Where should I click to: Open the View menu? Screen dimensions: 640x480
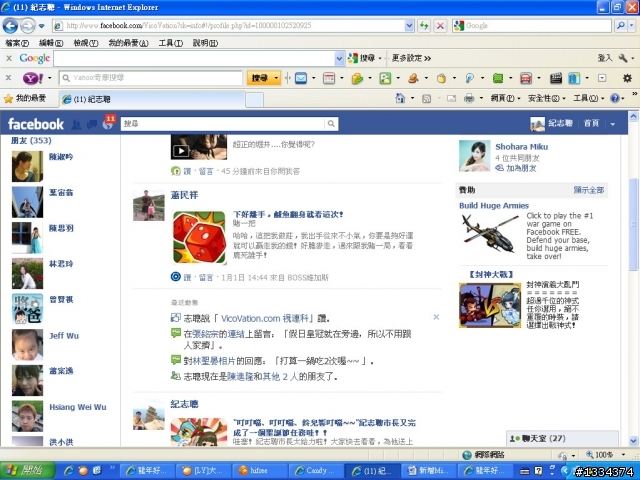(86, 43)
